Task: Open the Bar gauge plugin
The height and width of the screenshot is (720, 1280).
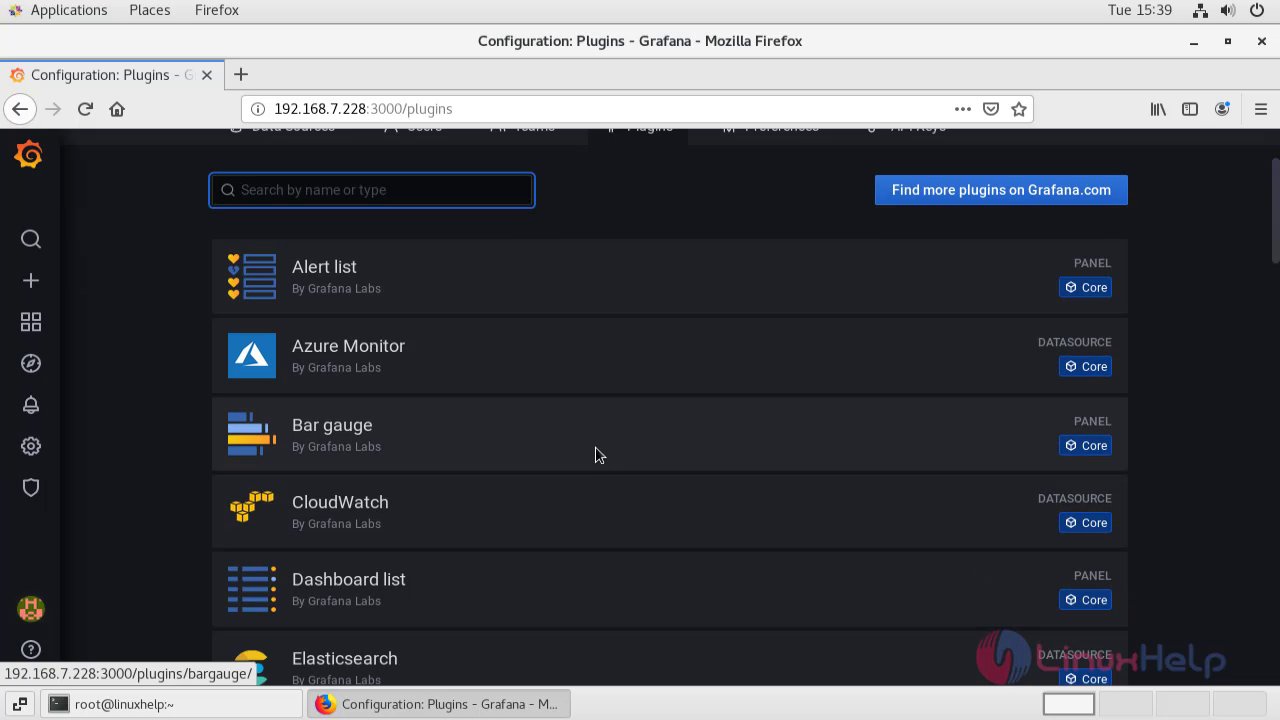Action: click(669, 435)
